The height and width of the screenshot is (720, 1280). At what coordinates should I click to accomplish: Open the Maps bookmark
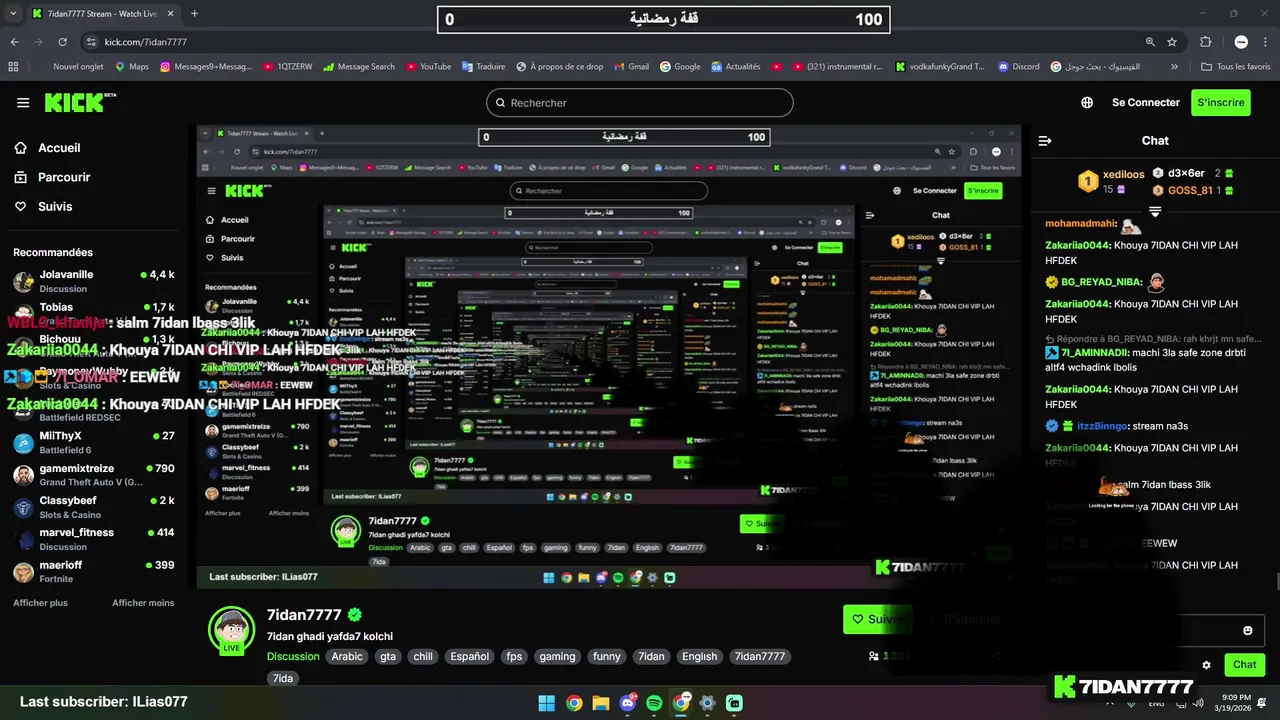132,67
